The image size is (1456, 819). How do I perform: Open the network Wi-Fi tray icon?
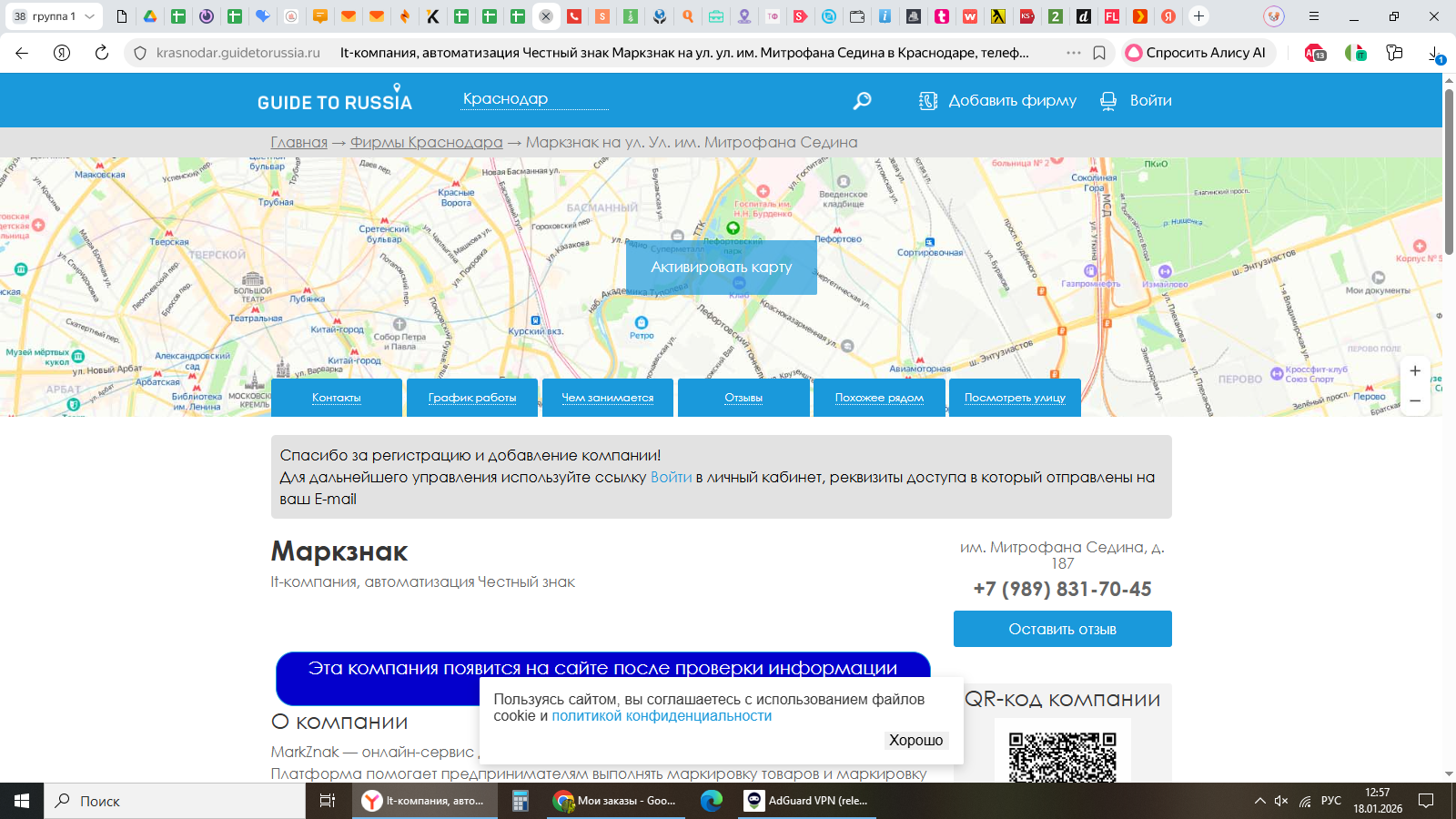1305,801
